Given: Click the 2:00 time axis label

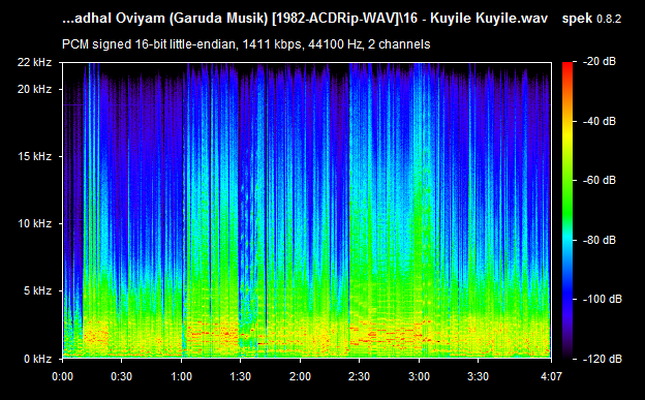Looking at the screenshot, I should 300,376.
